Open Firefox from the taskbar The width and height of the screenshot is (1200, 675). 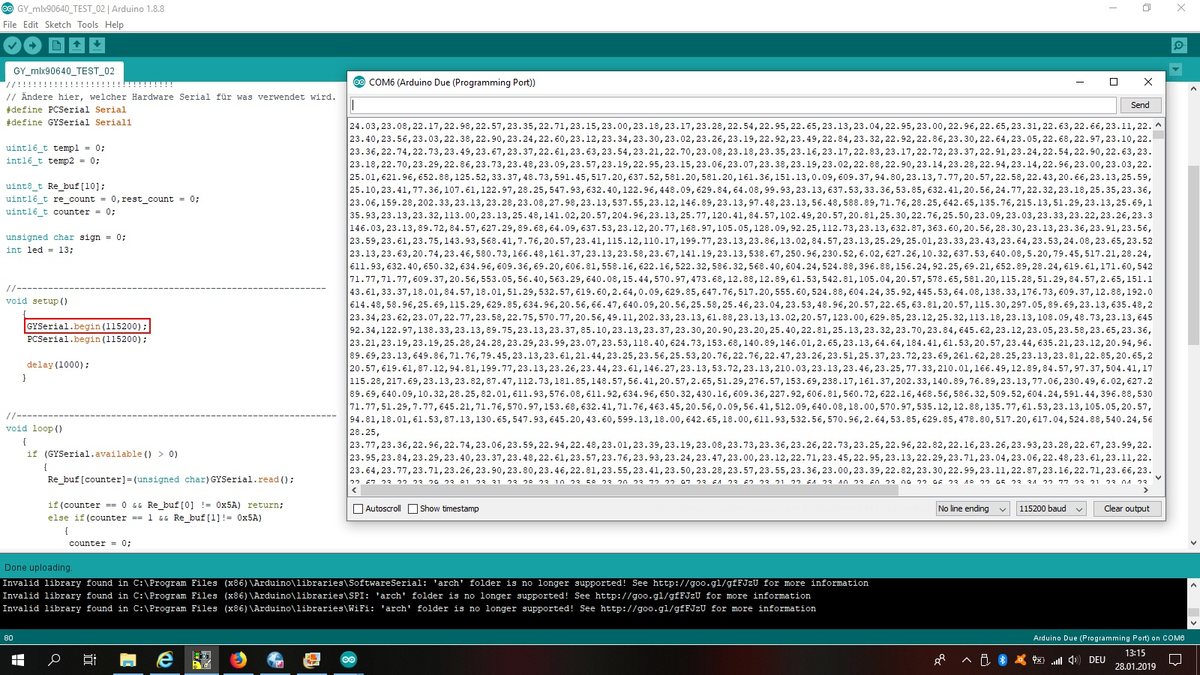click(238, 660)
